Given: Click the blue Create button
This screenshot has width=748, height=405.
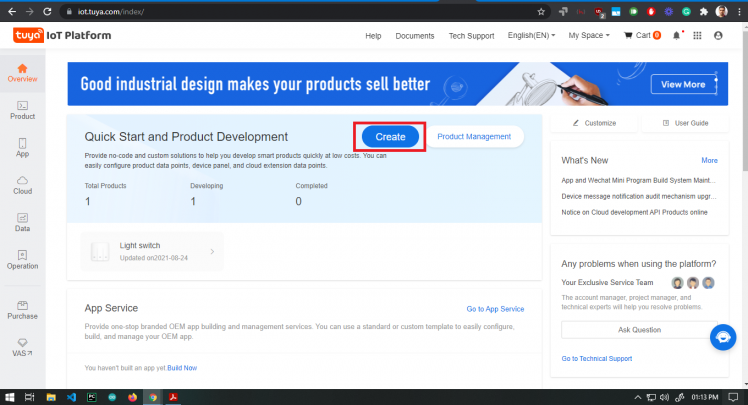Looking at the screenshot, I should 390,137.
